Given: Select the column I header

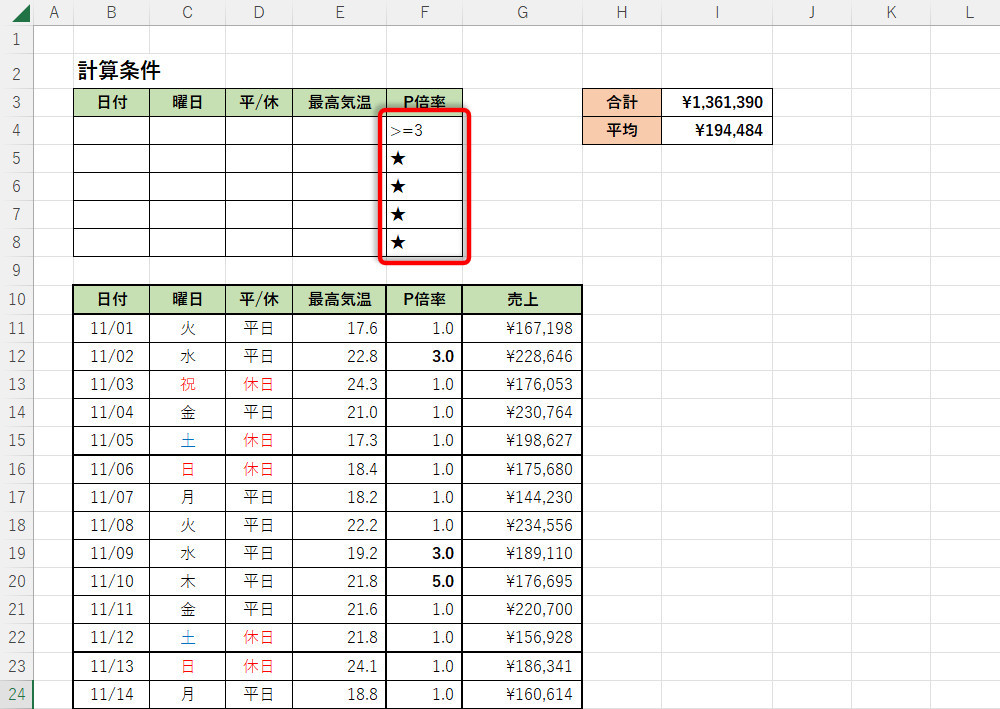Looking at the screenshot, I should tap(716, 13).
